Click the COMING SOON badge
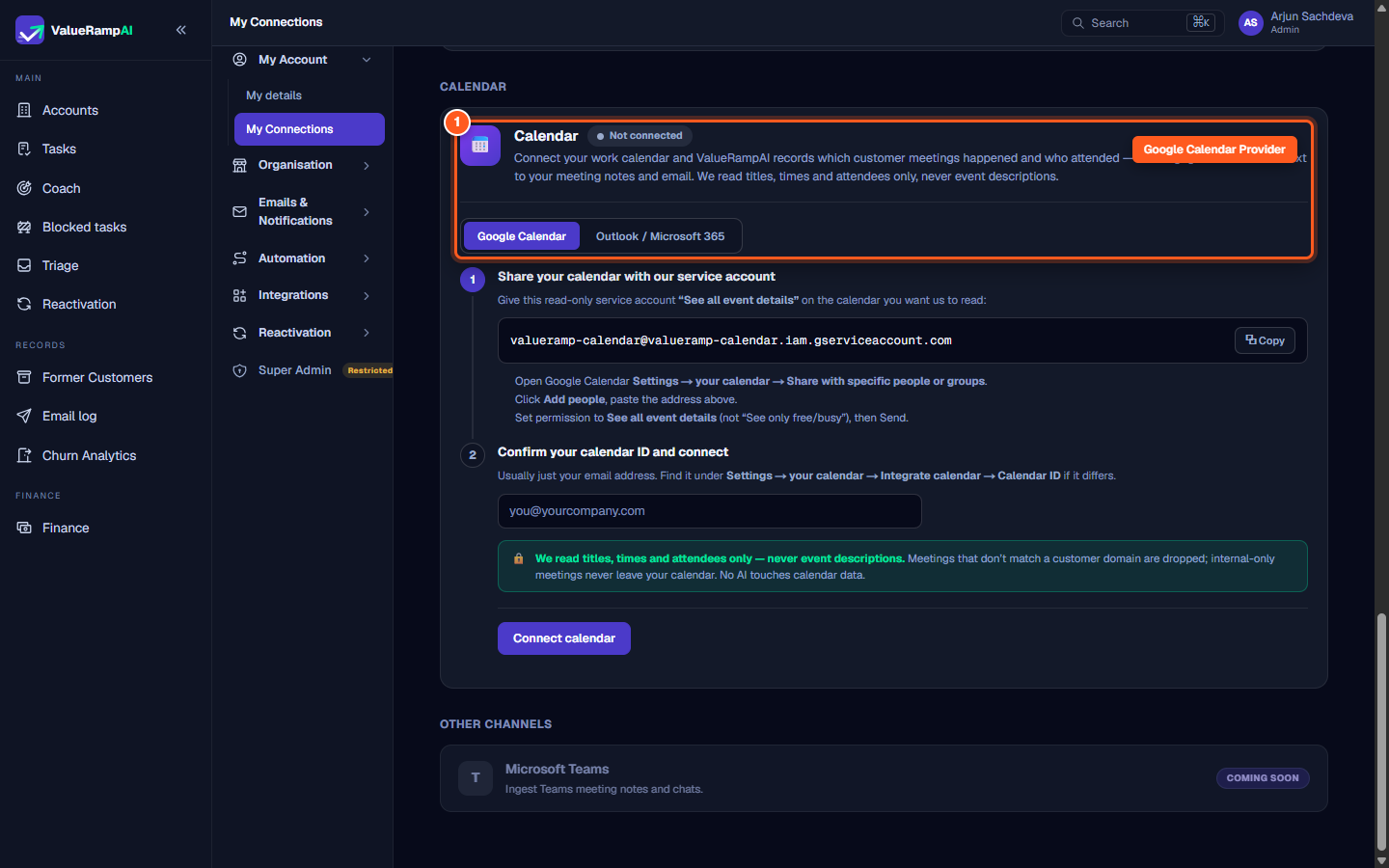 click(1263, 778)
